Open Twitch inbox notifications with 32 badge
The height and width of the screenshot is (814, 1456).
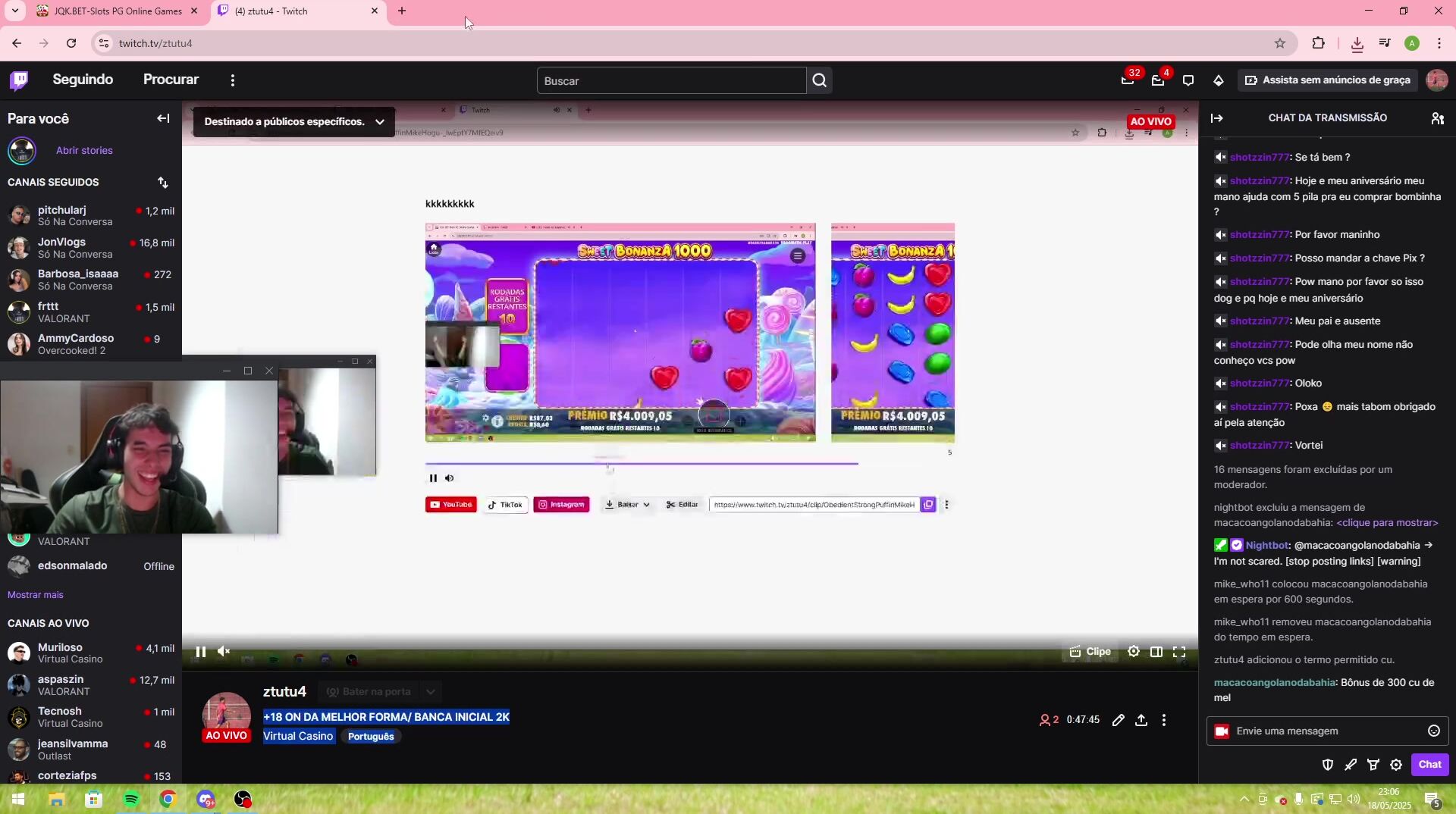tap(1128, 80)
